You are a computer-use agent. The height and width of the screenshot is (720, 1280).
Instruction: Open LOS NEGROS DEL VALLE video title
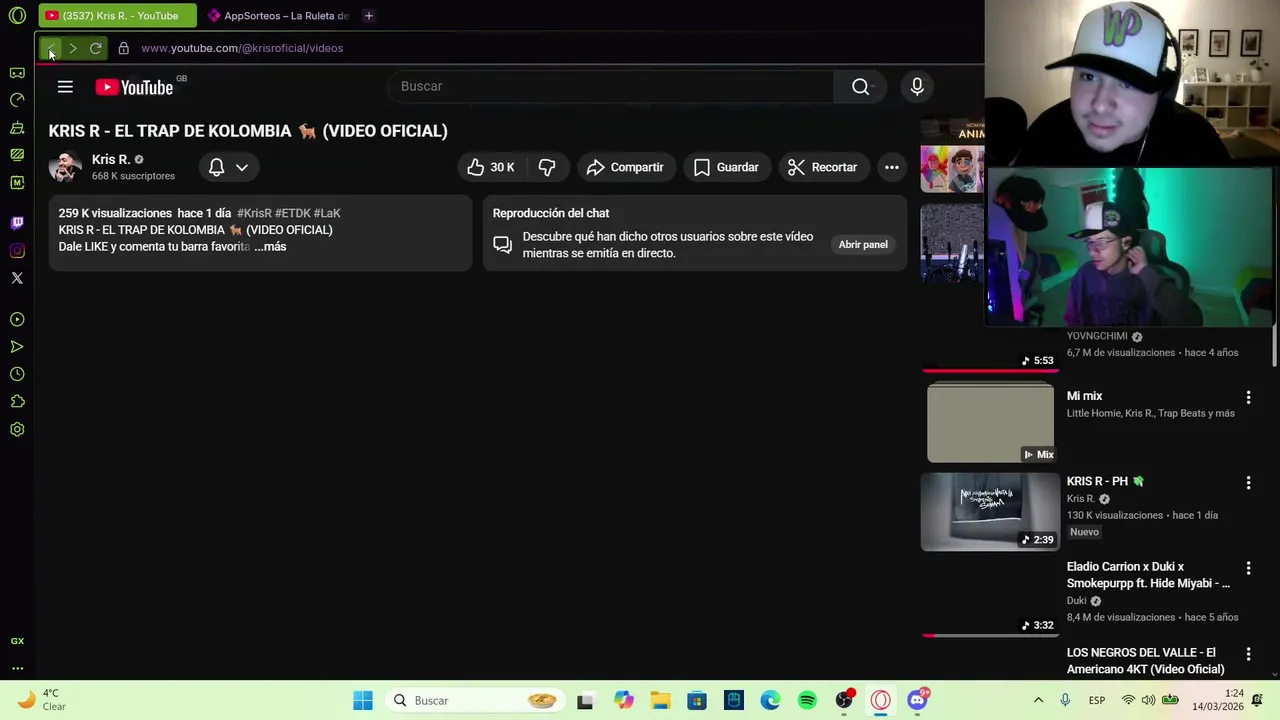(1146, 661)
